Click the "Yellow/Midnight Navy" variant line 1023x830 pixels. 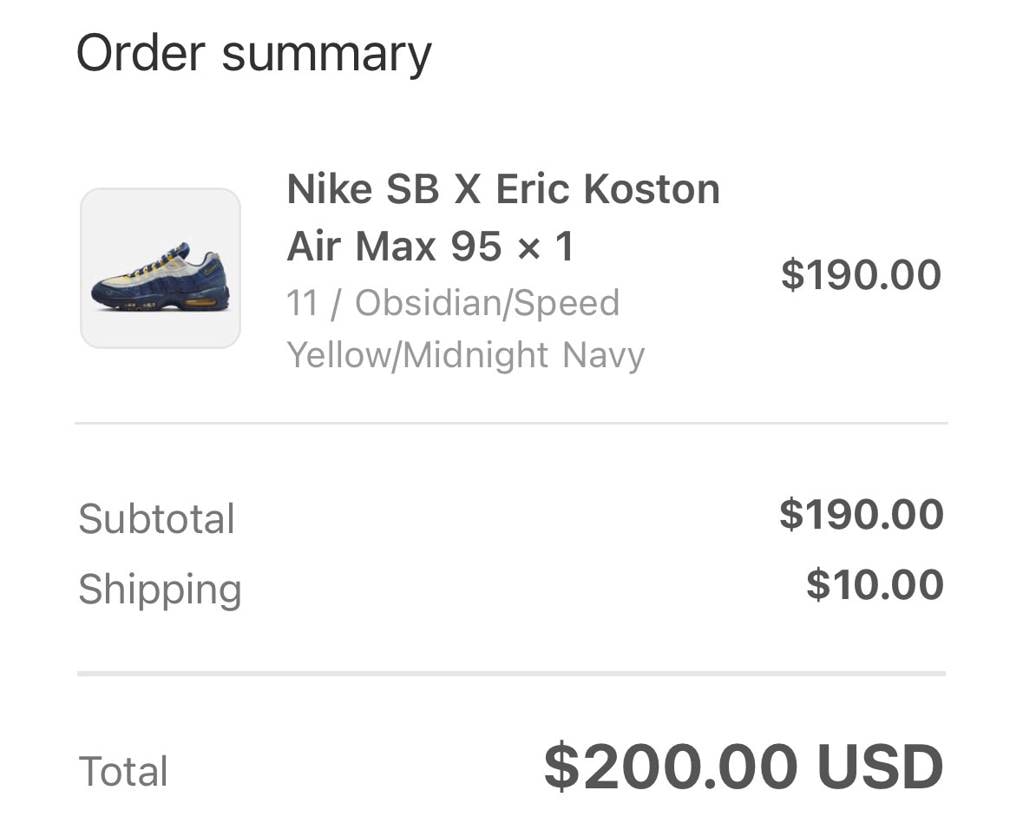click(x=466, y=354)
